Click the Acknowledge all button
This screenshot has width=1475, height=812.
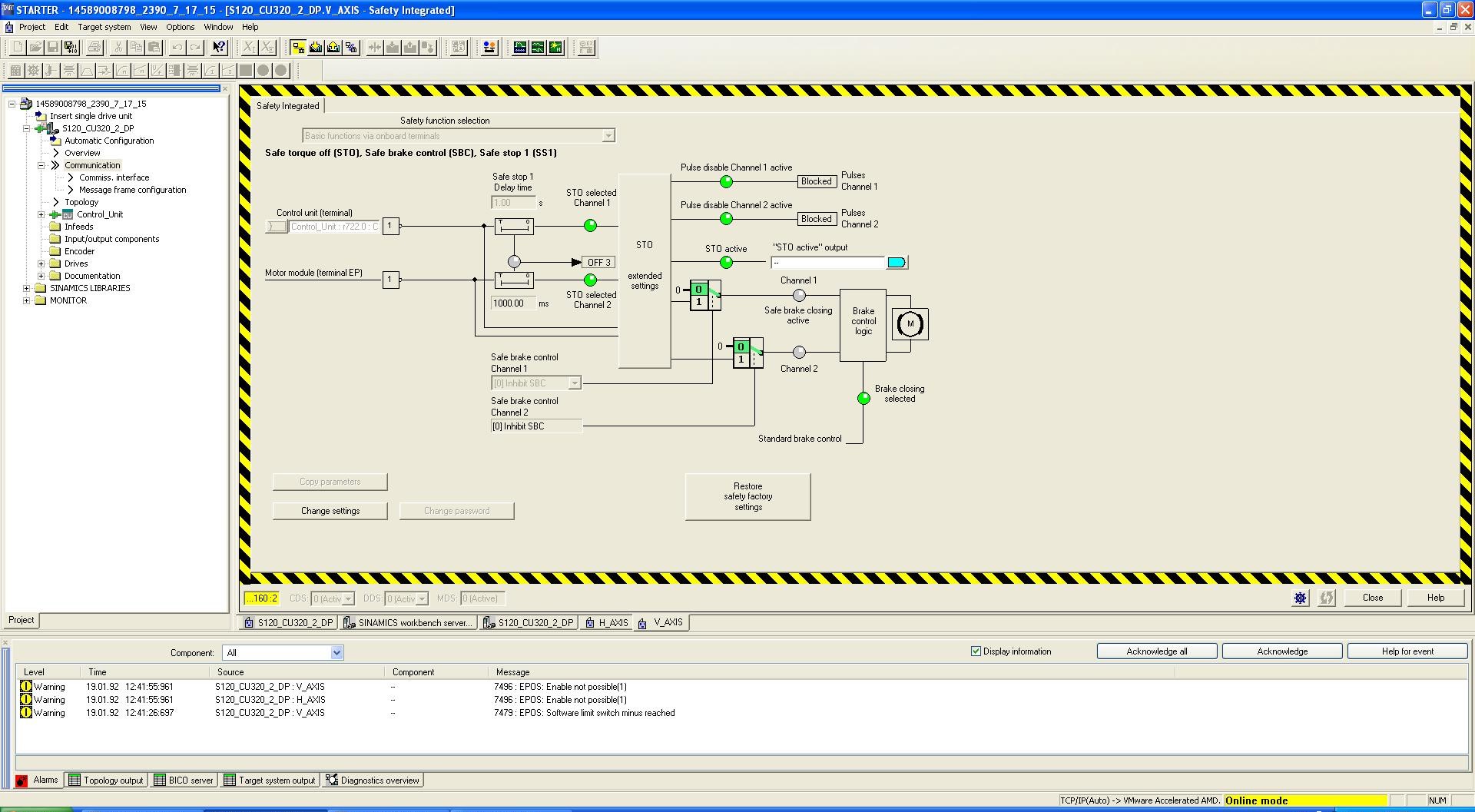click(1157, 651)
